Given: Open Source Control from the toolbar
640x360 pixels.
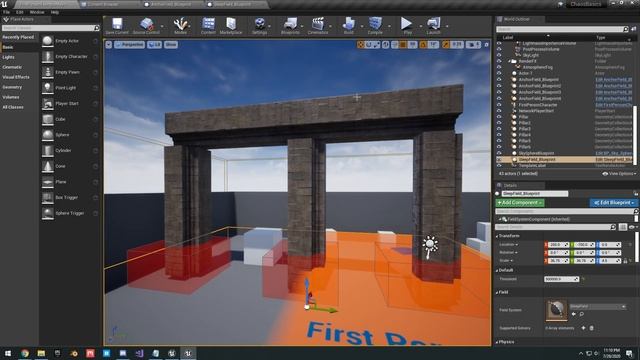Looking at the screenshot, I should tap(146, 24).
